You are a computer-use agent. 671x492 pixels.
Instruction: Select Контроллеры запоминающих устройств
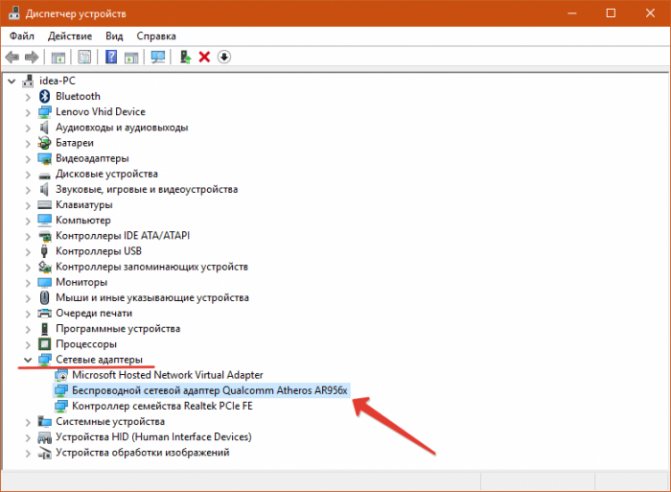(x=151, y=267)
